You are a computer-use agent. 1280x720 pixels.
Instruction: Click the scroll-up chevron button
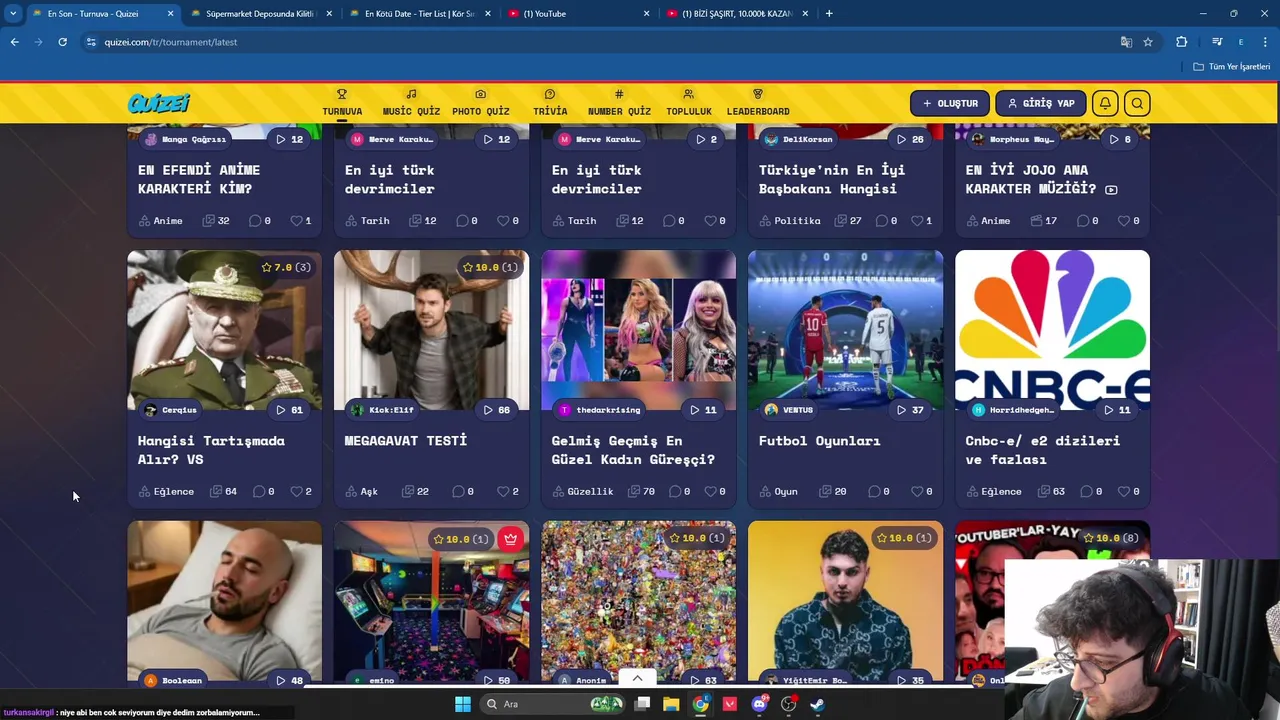coord(637,678)
